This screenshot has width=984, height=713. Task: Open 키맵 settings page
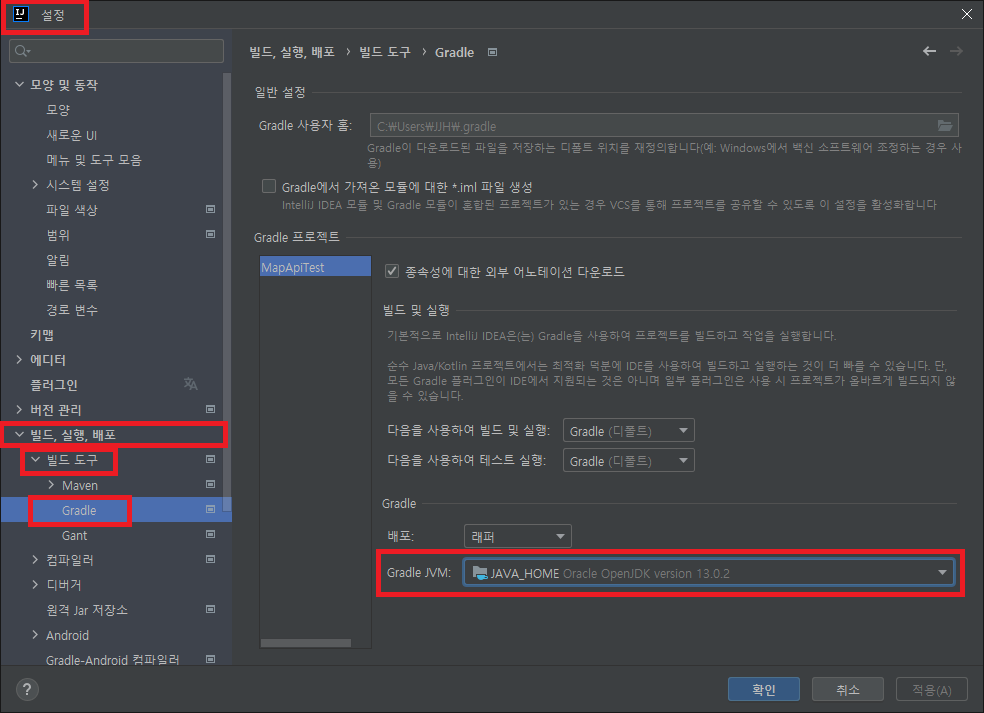42,335
